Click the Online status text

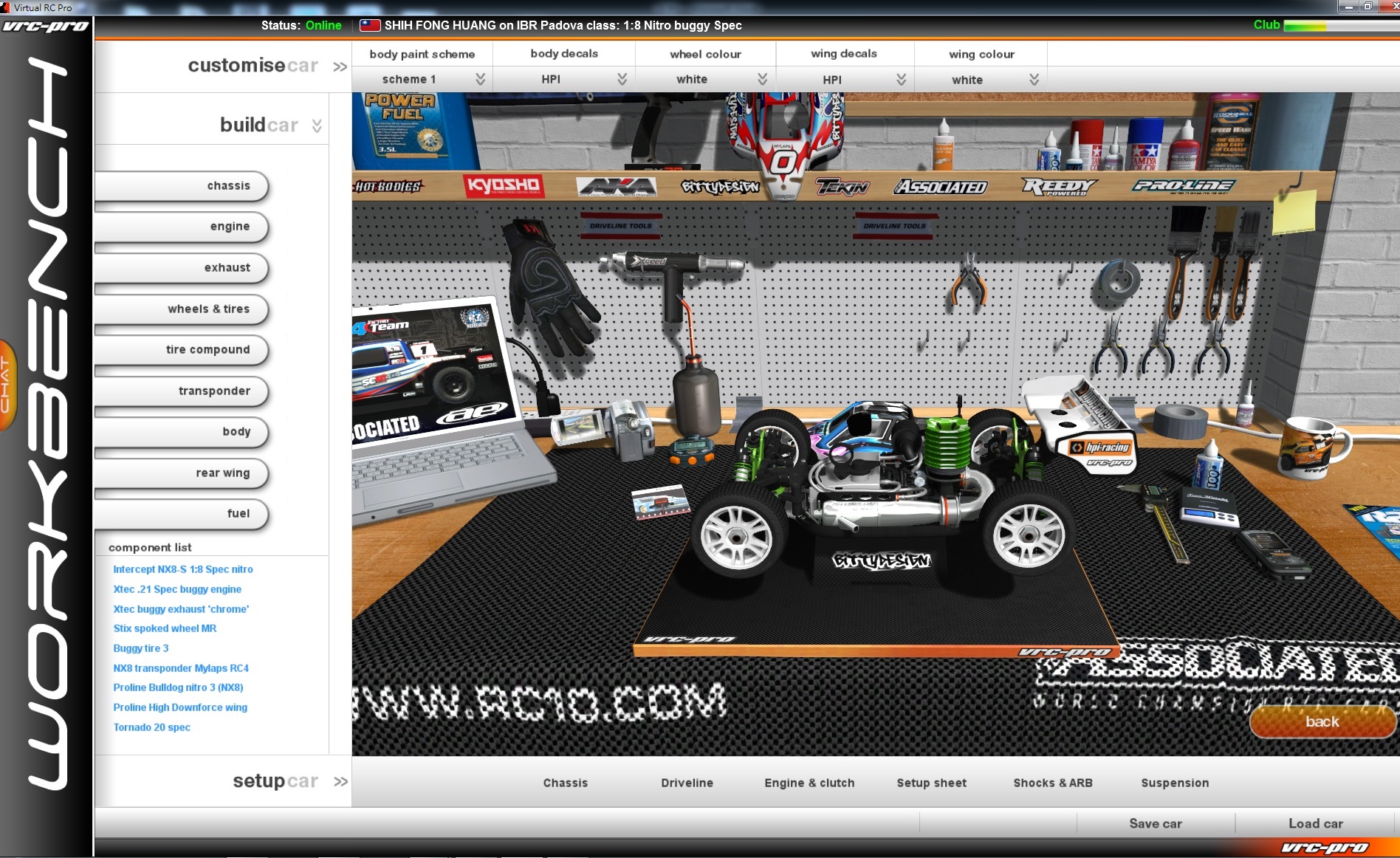coord(323,25)
